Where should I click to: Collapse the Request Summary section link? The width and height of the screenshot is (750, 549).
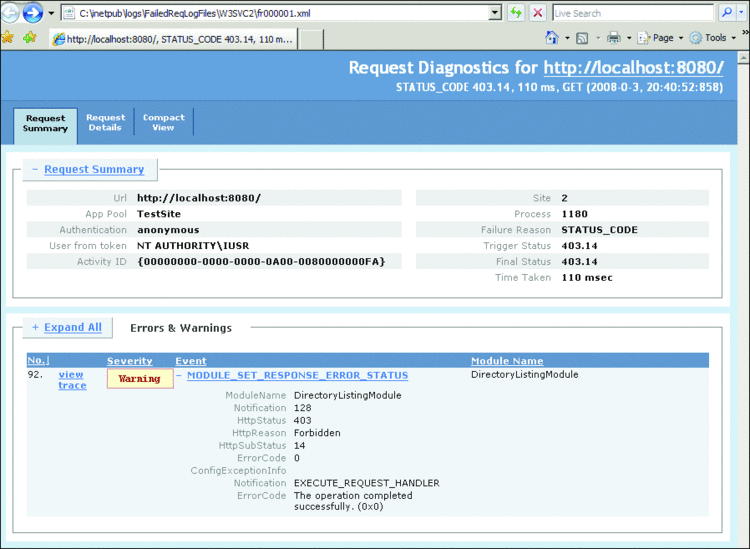click(x=94, y=169)
